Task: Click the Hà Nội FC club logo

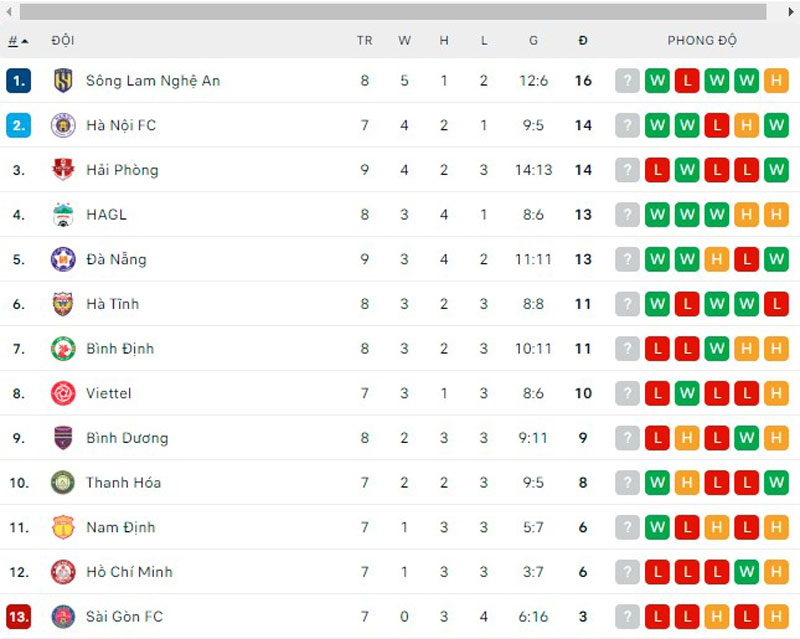Action: coord(63,126)
